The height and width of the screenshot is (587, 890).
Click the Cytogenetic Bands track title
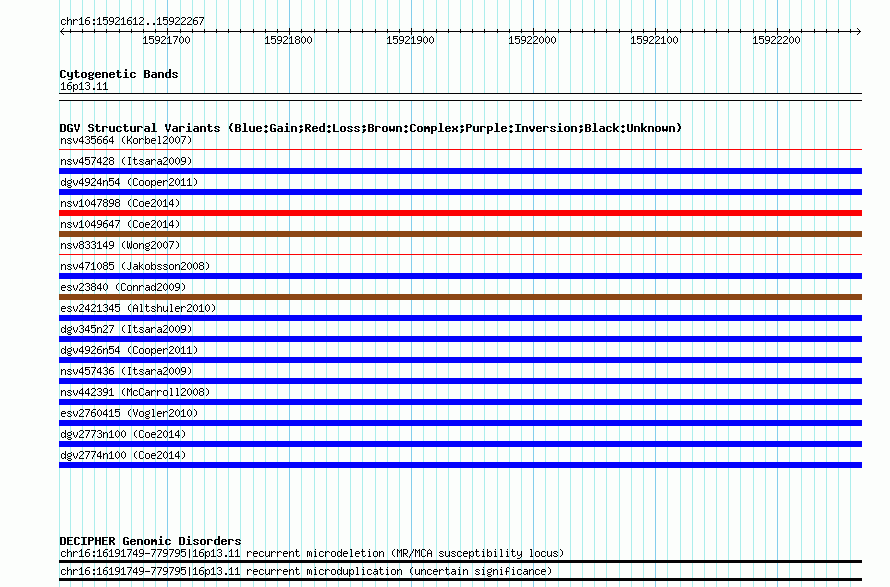119,74
